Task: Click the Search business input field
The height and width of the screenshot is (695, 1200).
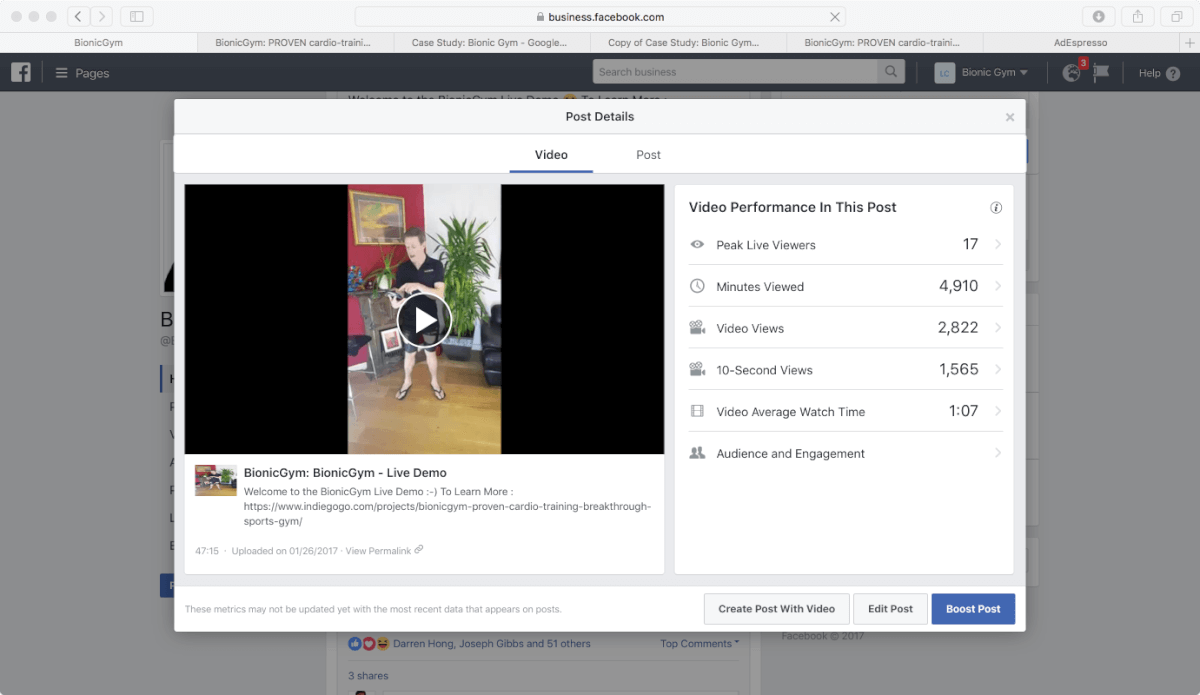Action: [x=735, y=72]
